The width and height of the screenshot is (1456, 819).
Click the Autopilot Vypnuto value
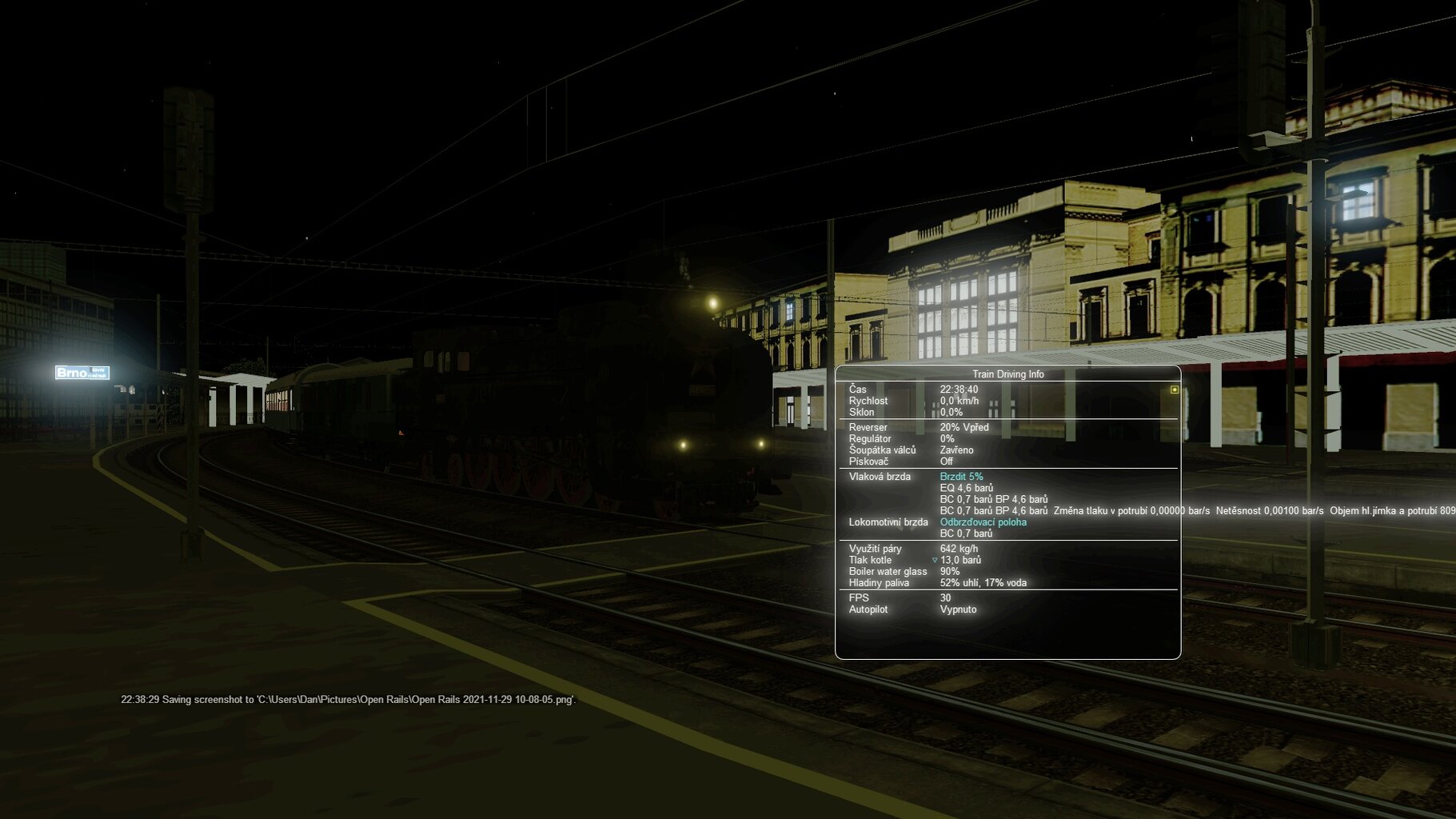click(x=958, y=609)
